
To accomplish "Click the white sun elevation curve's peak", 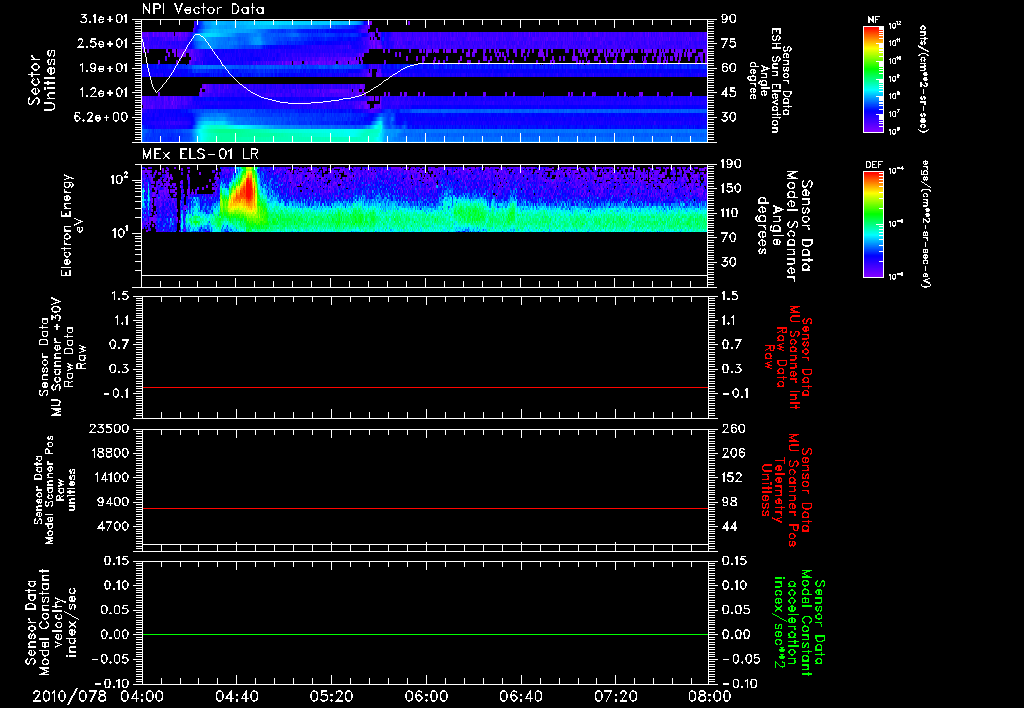I will coord(199,34).
